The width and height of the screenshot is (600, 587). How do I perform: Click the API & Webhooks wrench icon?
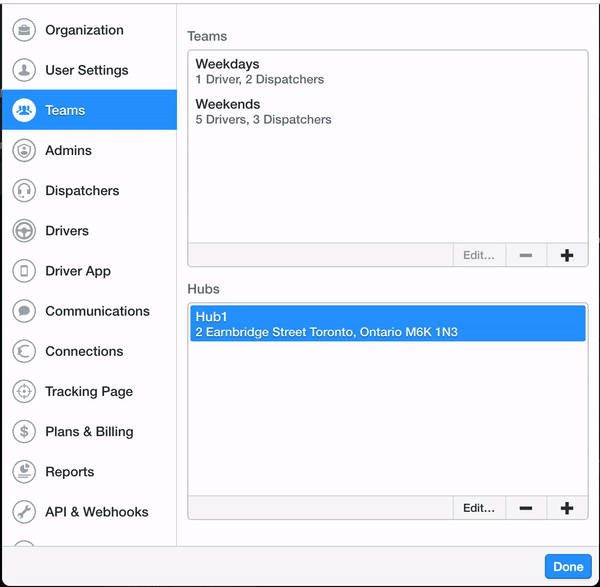pos(24,512)
